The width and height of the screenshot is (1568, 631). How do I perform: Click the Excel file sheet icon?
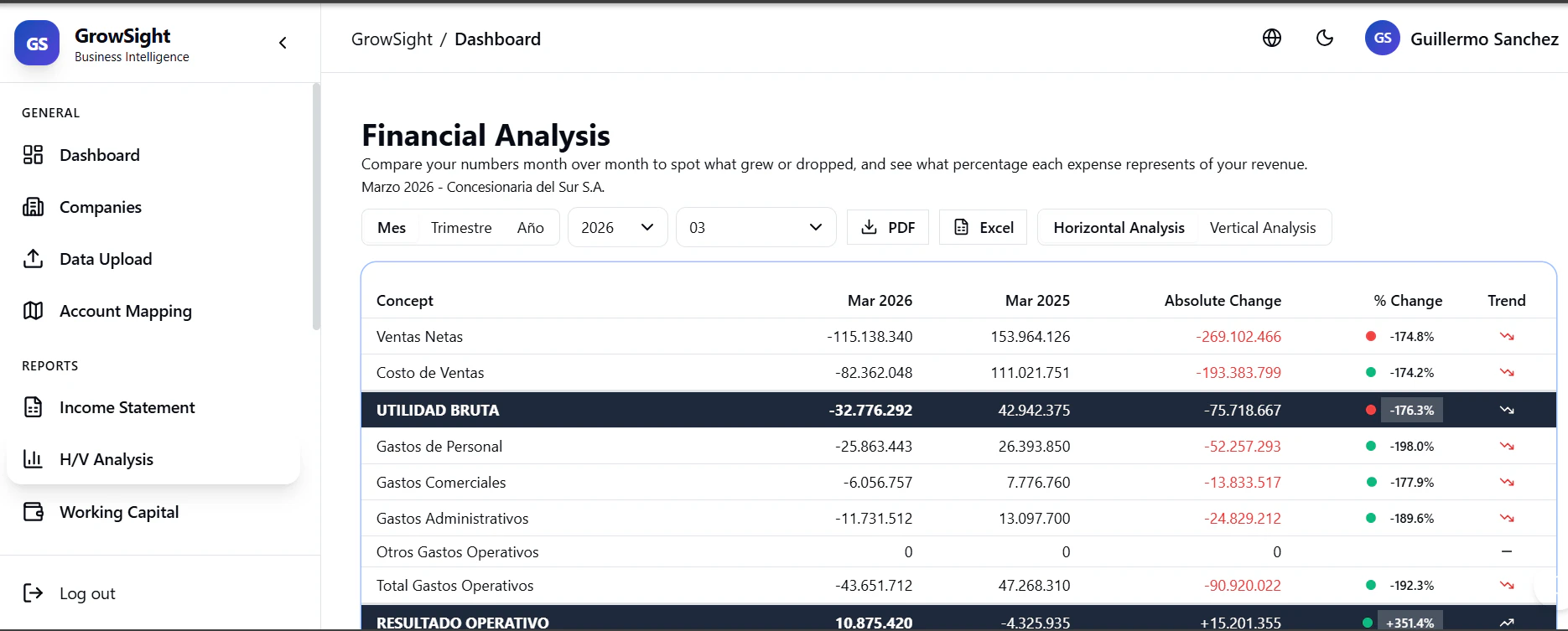tap(962, 227)
